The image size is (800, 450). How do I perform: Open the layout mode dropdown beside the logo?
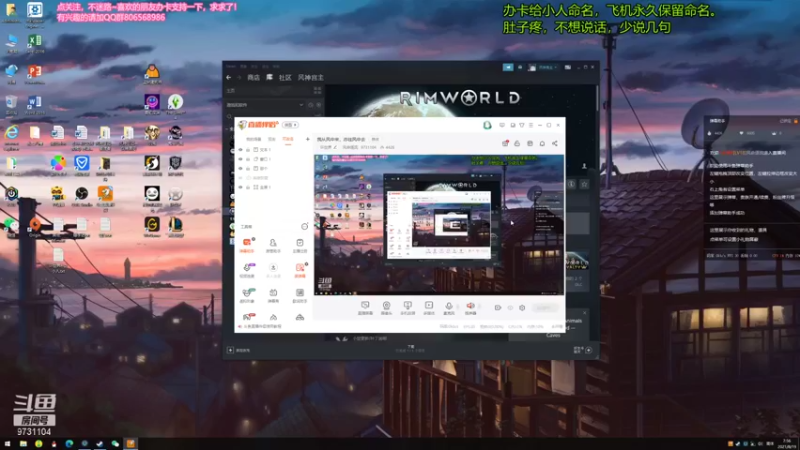tap(290, 125)
